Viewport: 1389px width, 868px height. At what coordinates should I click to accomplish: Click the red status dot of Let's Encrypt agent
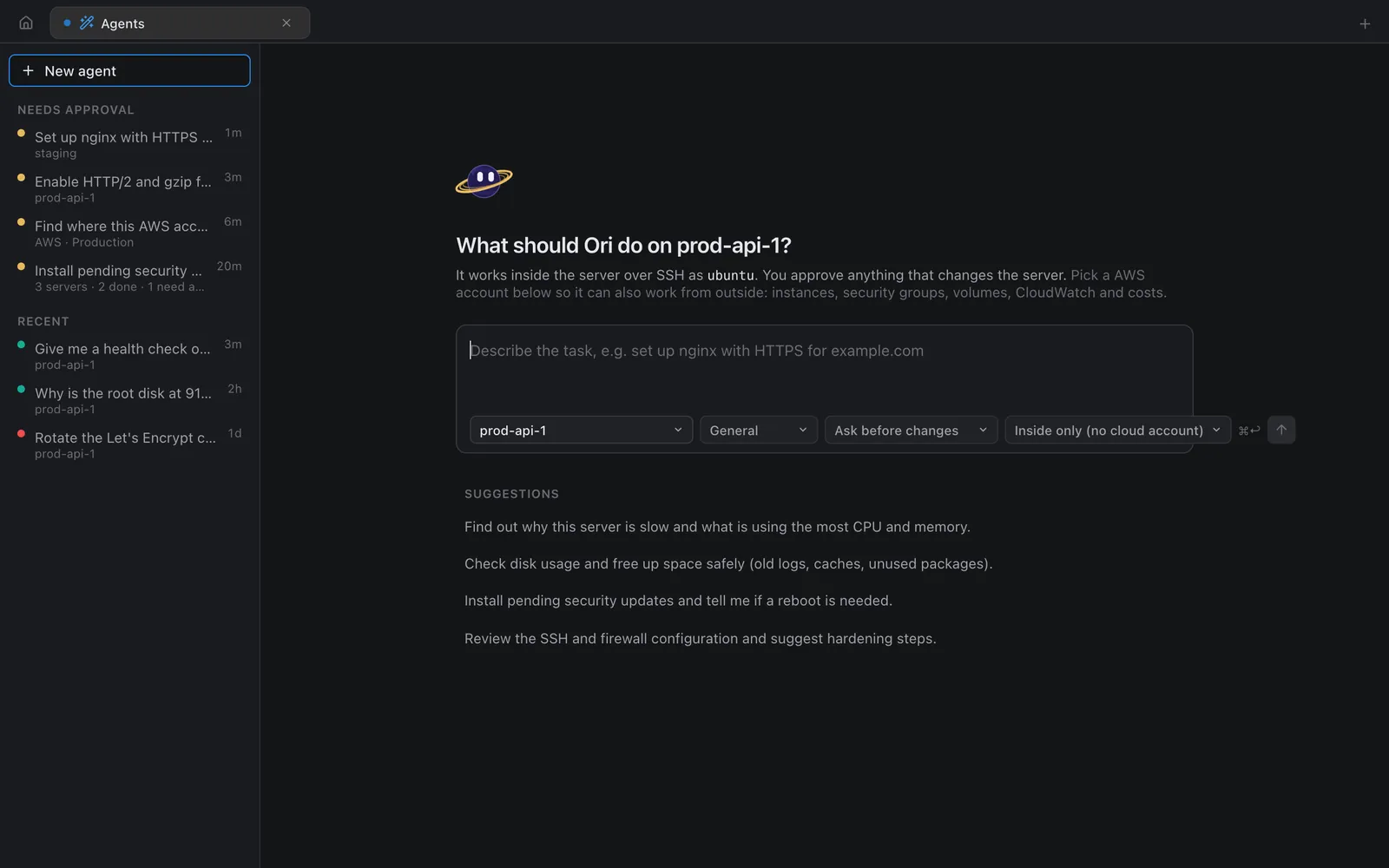point(21,433)
